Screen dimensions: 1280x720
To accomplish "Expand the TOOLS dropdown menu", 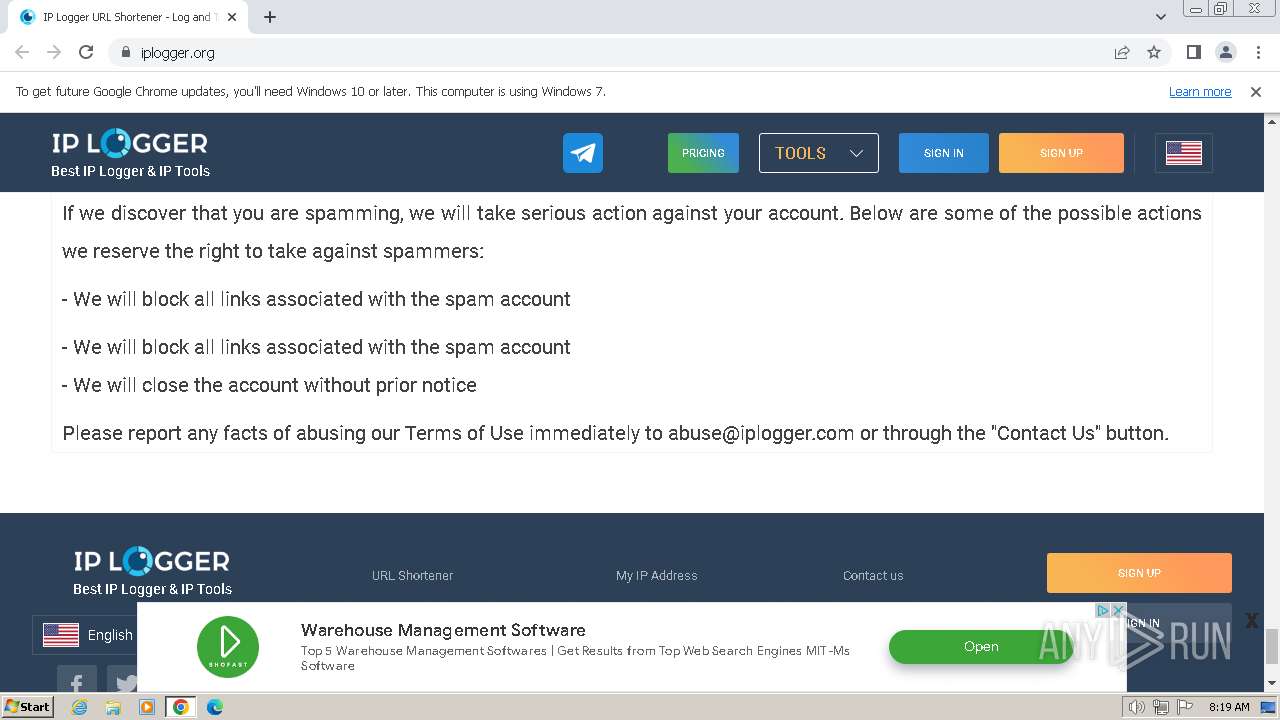I will (818, 153).
